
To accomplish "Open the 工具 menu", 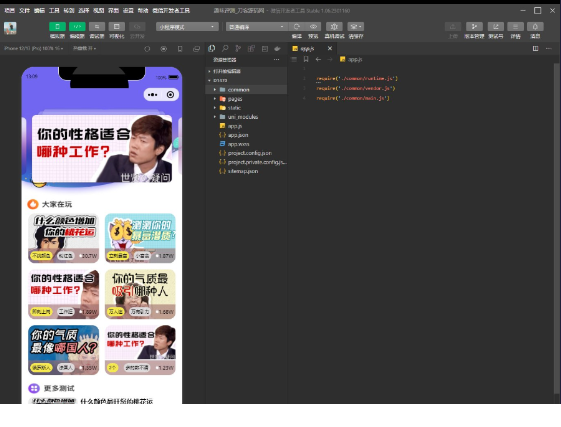I will click(x=54, y=10).
